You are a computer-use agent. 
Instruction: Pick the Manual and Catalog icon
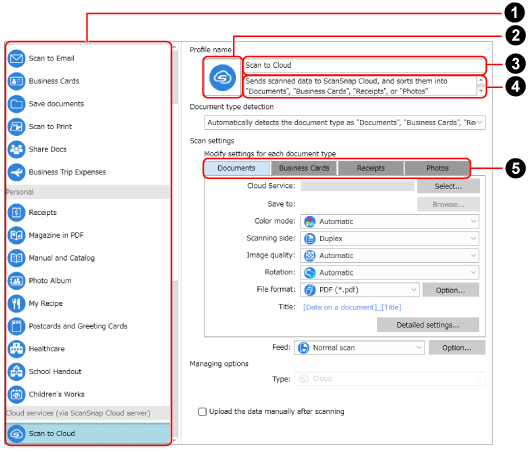[x=16, y=258]
